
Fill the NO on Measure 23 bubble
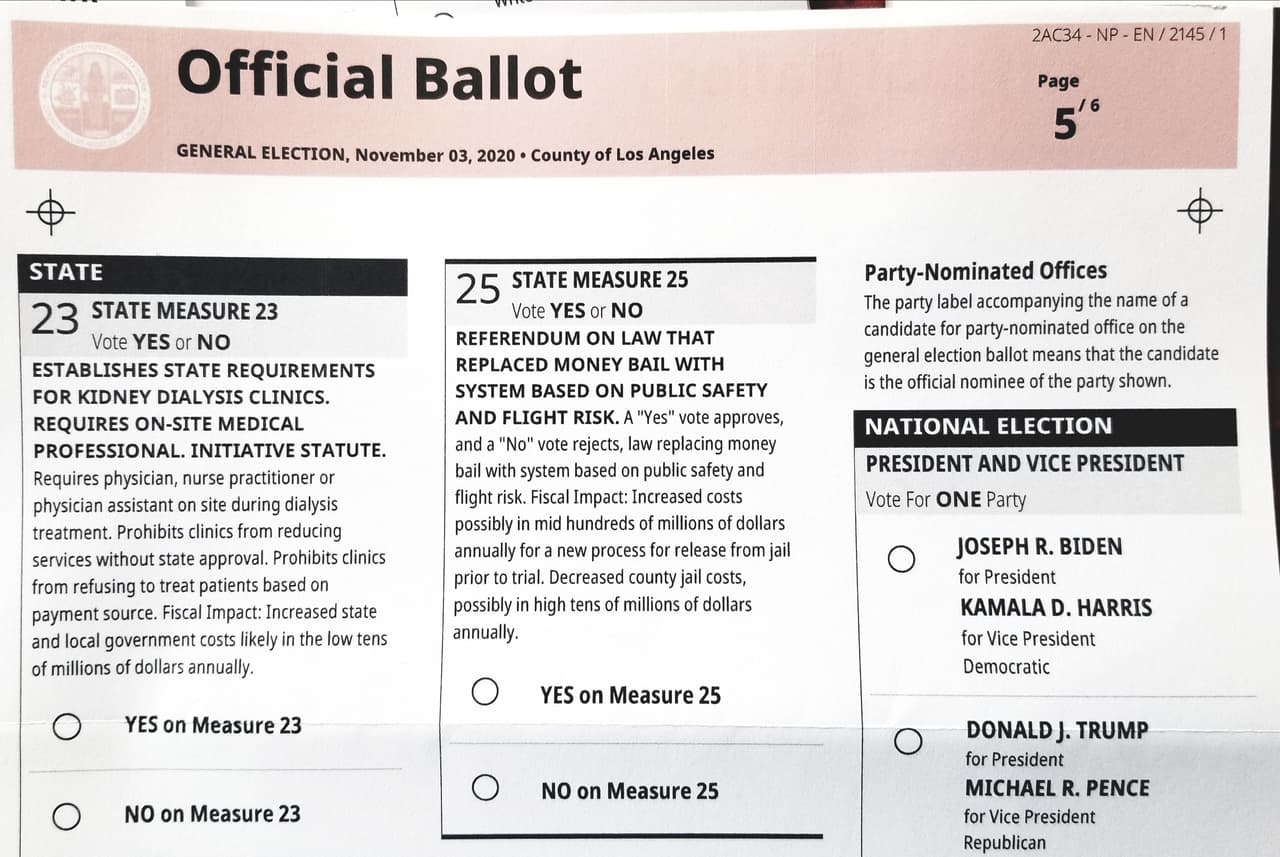[x=67, y=816]
